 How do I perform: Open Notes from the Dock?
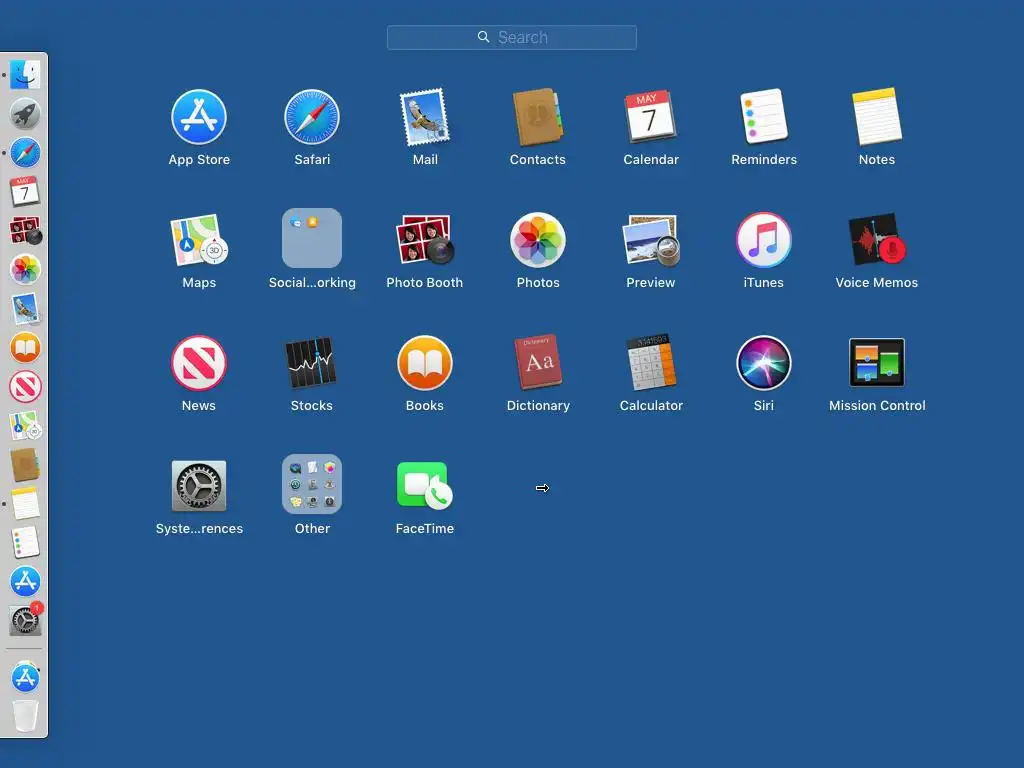(x=25, y=504)
